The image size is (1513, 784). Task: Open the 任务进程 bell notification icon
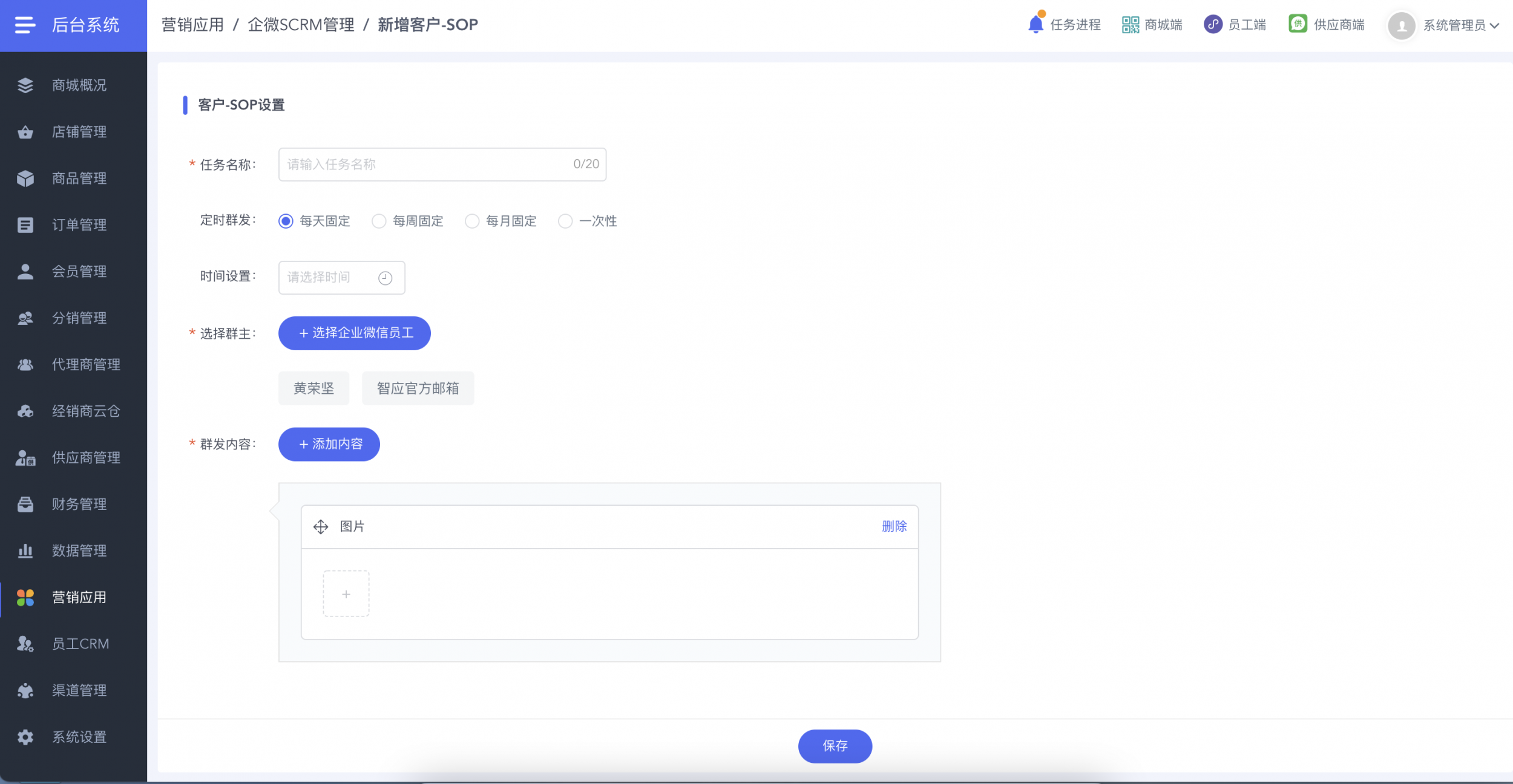1035,24
